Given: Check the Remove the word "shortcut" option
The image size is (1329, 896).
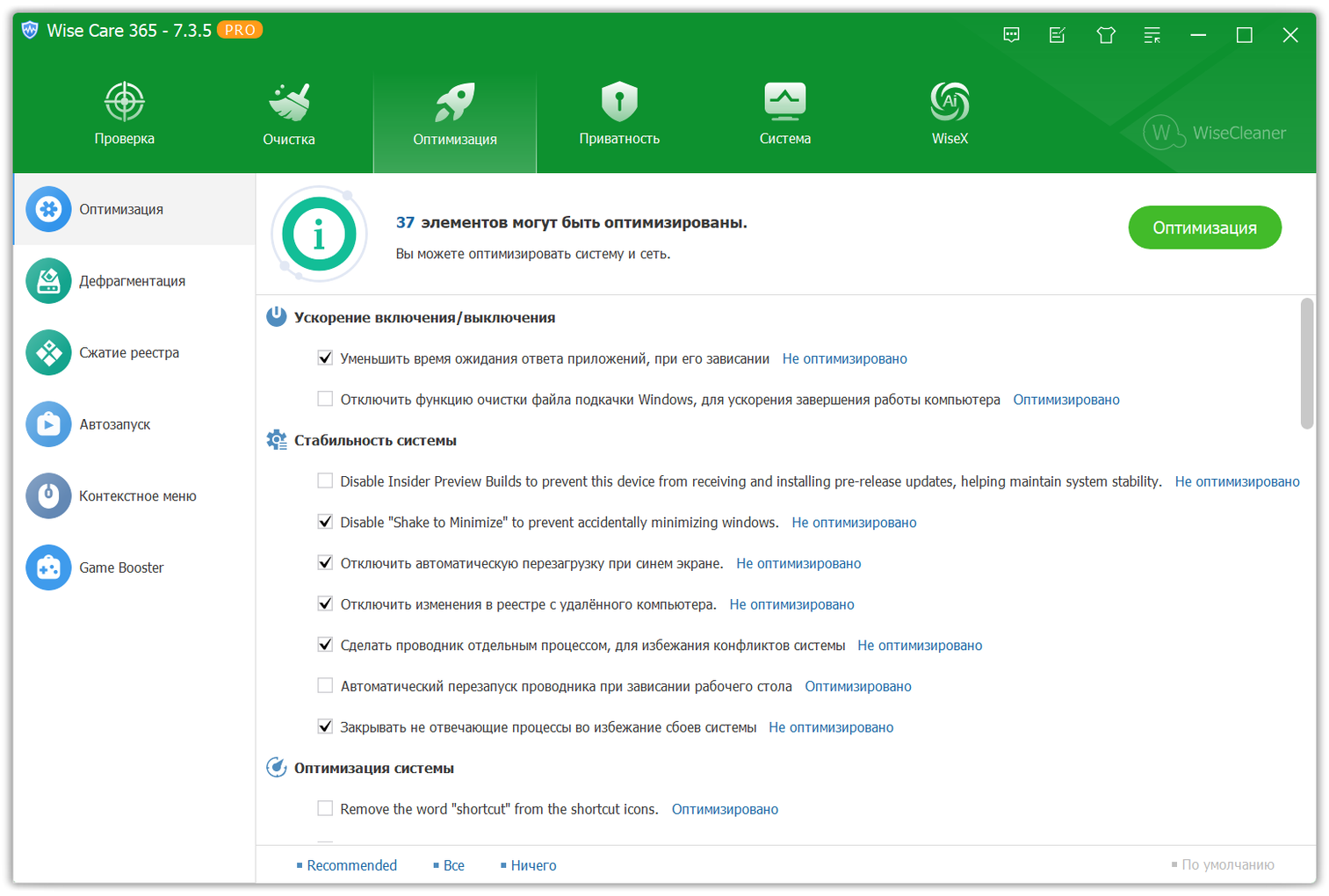Looking at the screenshot, I should click(x=325, y=808).
